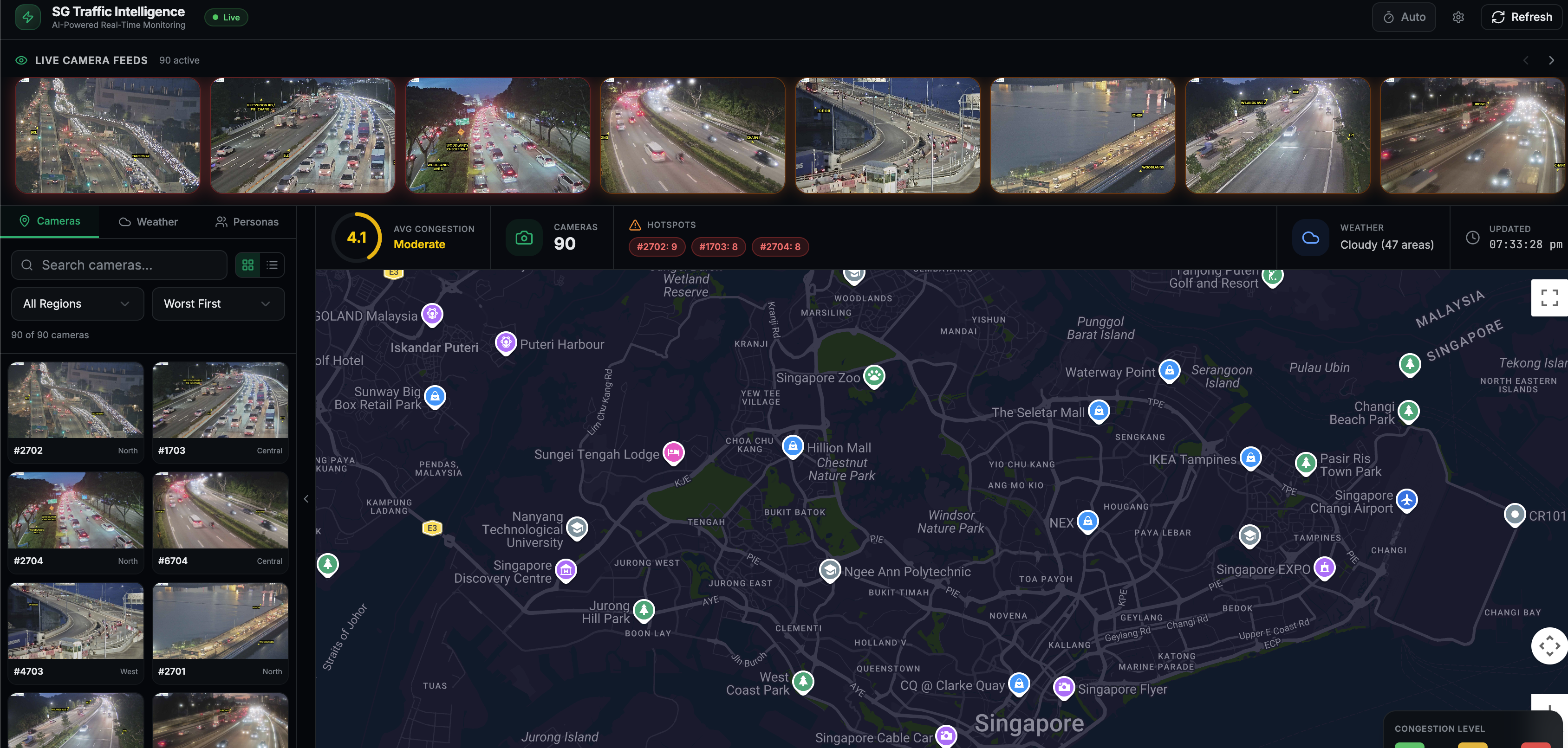Click the IKEA Tampines marker
This screenshot has height=748, width=1568.
coord(1250,458)
